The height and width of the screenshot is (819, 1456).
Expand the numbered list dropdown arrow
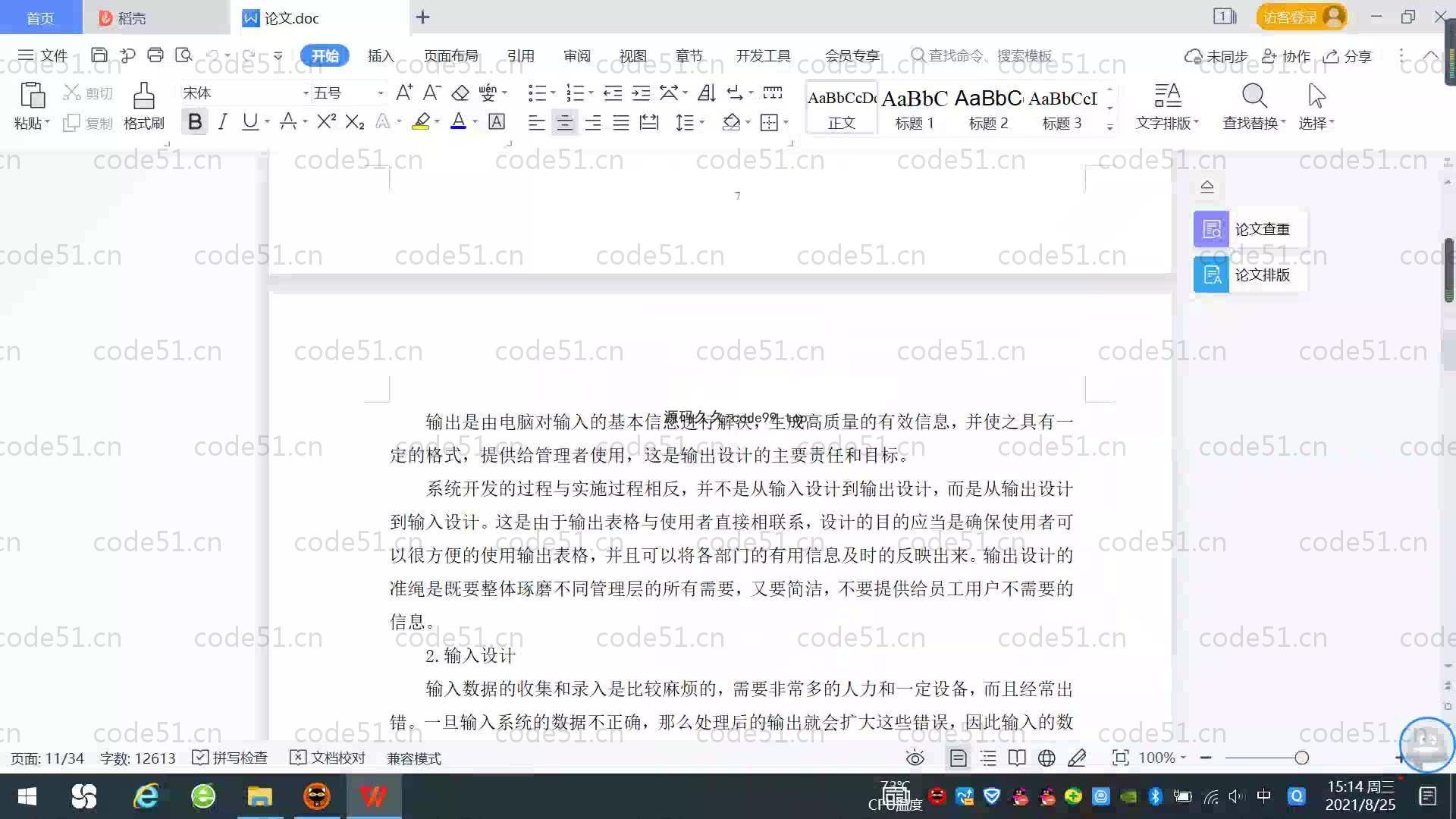click(591, 93)
